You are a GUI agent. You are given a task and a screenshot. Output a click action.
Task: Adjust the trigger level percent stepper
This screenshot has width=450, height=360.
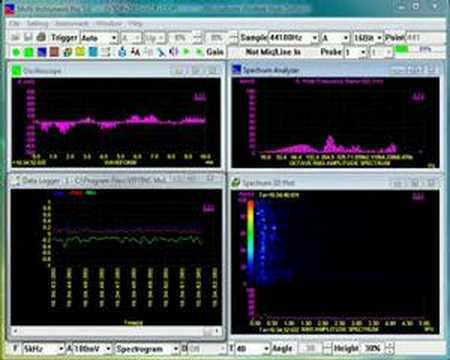tap(198, 38)
